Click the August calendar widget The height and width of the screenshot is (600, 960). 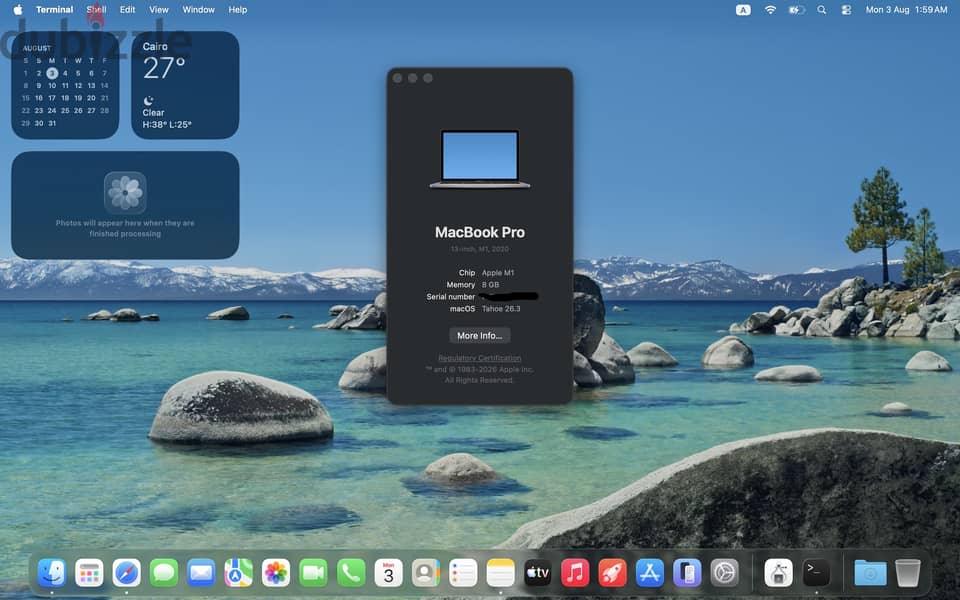click(x=65, y=85)
